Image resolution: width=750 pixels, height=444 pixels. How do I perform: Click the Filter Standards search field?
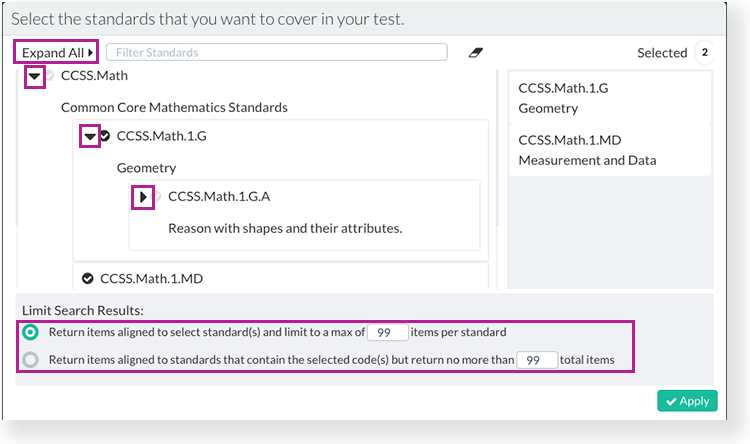click(x=276, y=52)
